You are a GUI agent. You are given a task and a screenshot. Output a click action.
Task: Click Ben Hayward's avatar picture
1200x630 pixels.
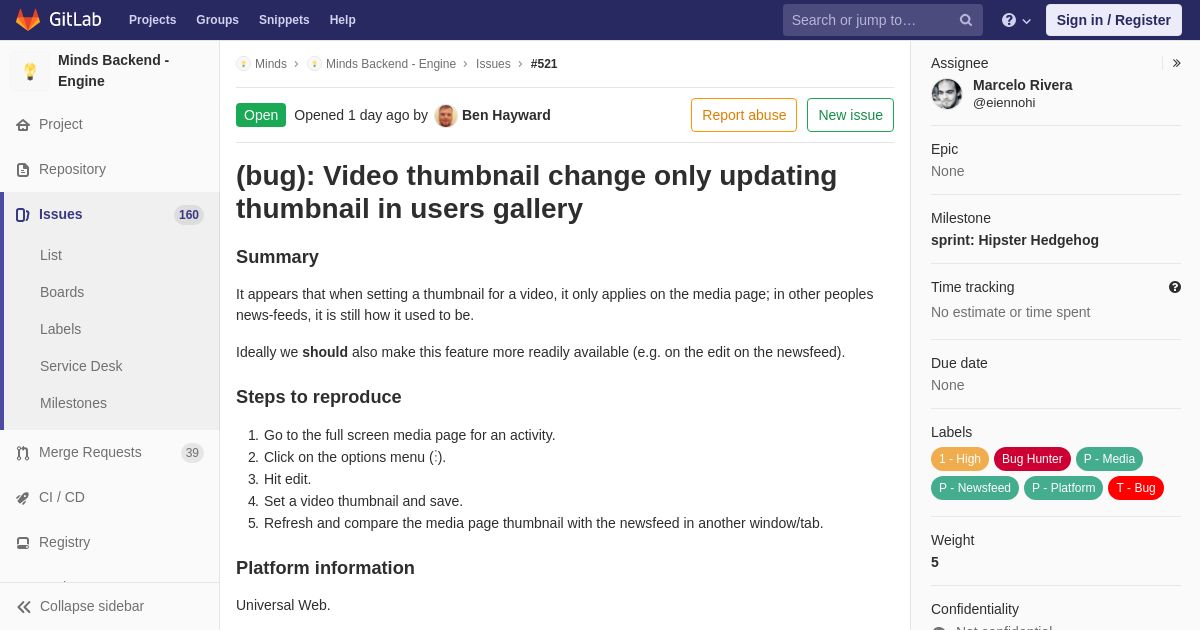pos(446,115)
